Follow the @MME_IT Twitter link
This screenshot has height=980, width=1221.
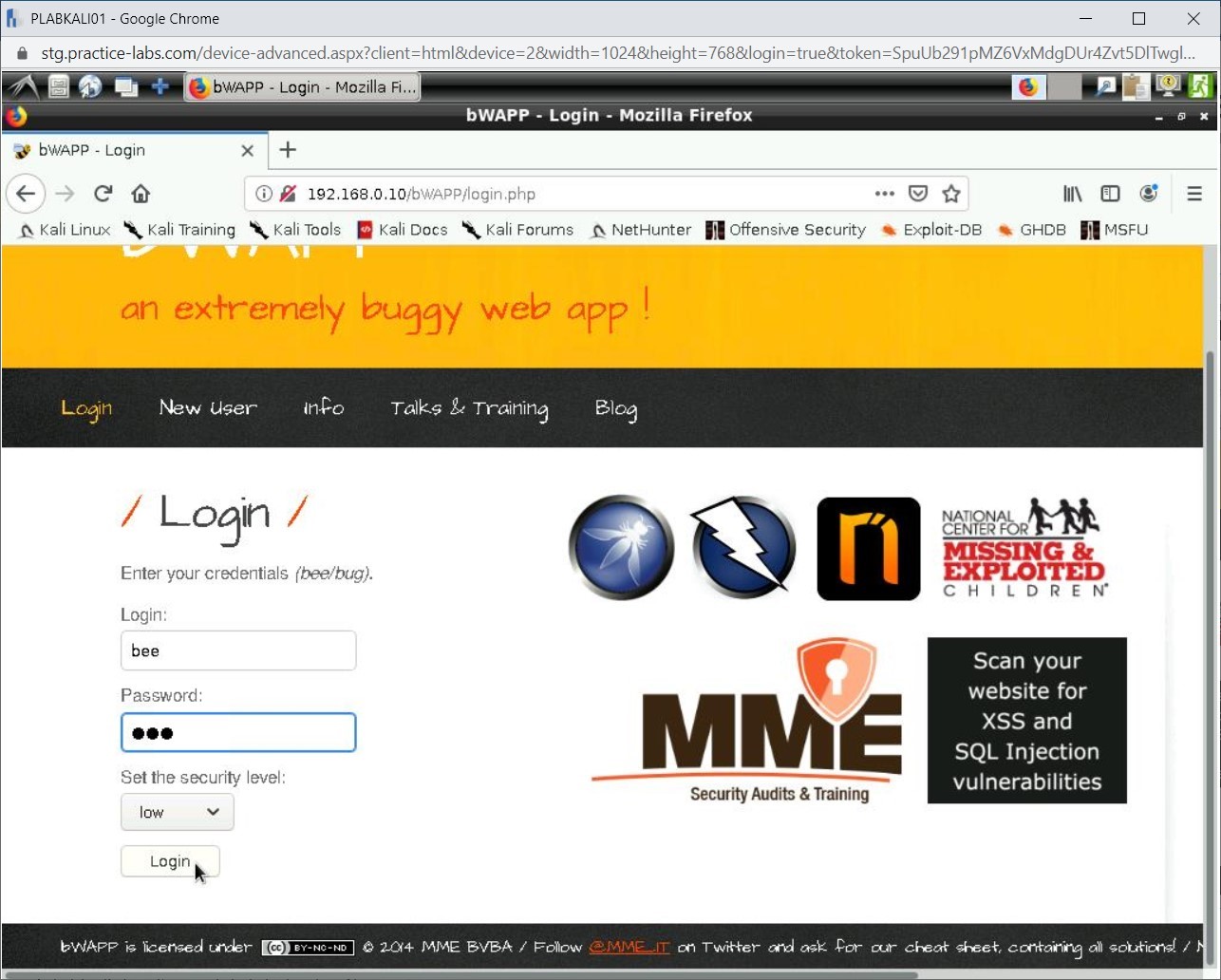pos(629,947)
